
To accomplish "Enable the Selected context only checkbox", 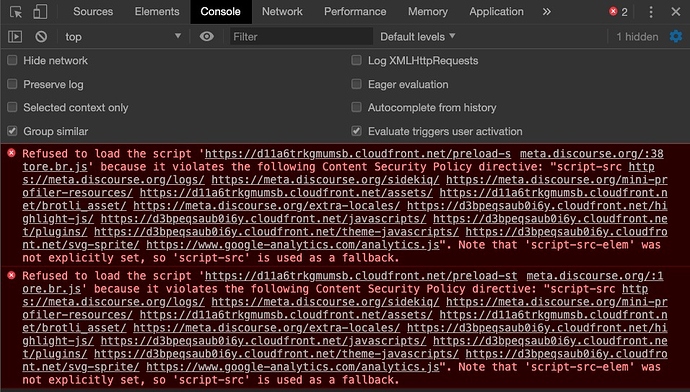I will point(12,107).
